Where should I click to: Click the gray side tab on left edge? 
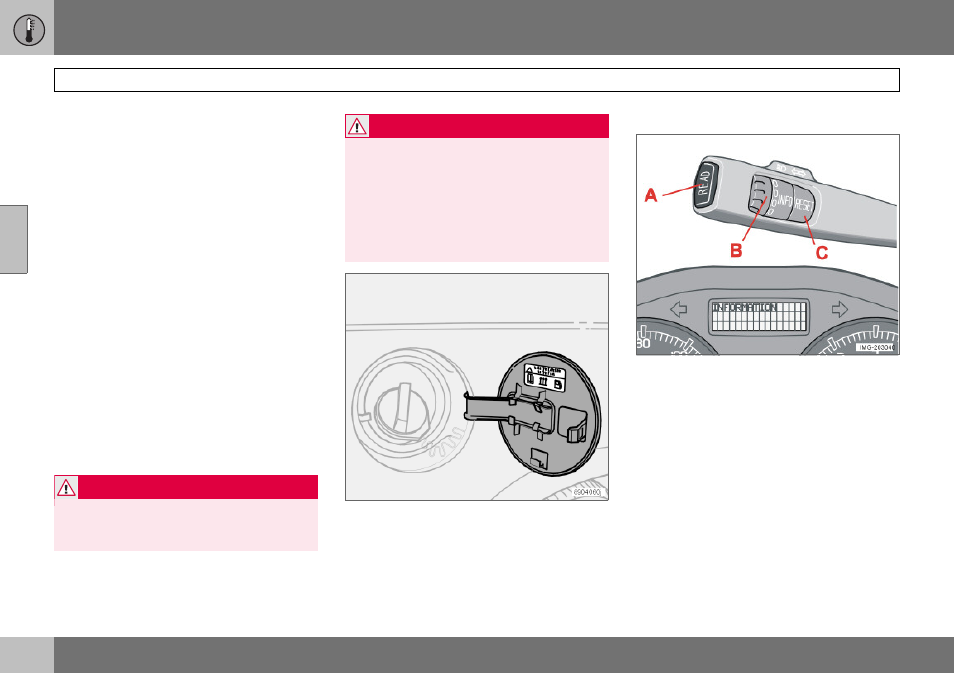click(x=13, y=239)
